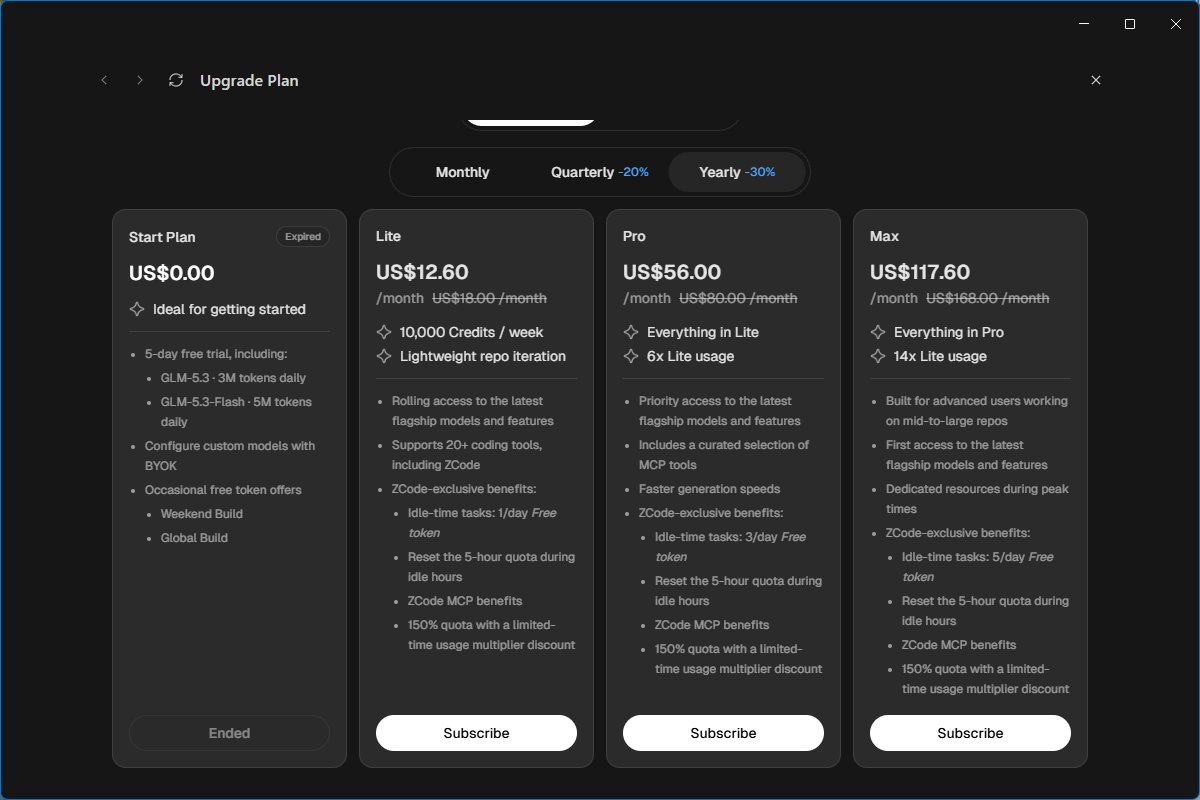This screenshot has height=800, width=1200.
Task: Click sparkle icon beside Everything in Pro
Action: pyautogui.click(x=878, y=332)
